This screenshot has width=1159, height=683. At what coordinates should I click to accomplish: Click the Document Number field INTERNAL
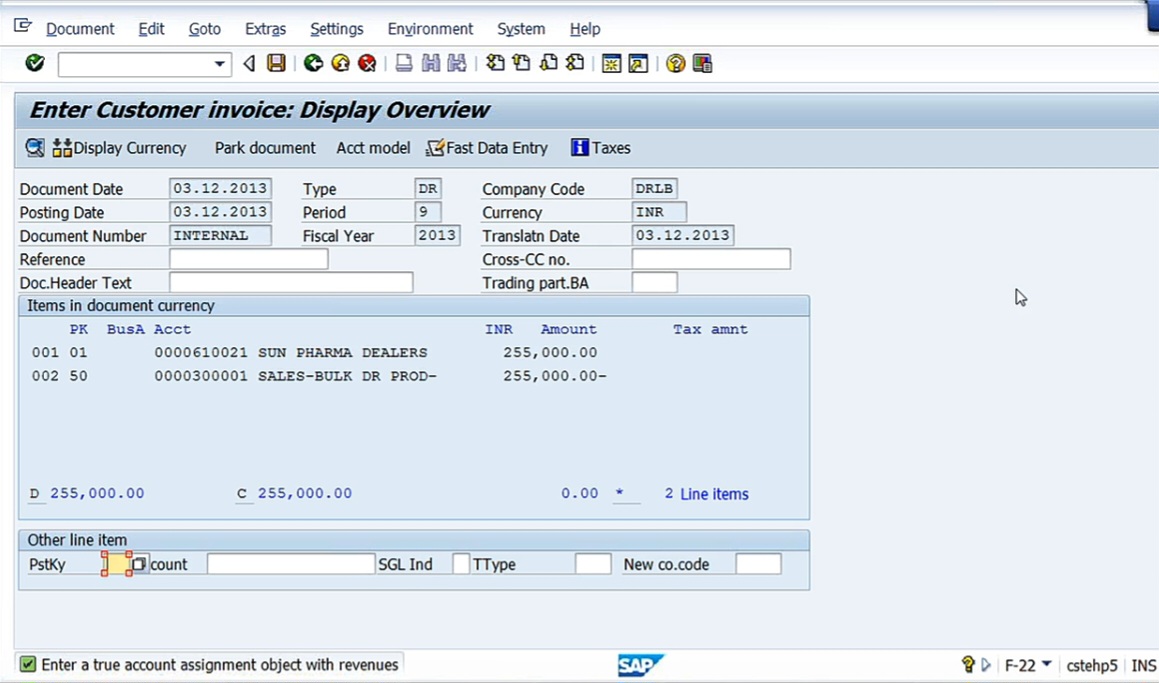220,236
